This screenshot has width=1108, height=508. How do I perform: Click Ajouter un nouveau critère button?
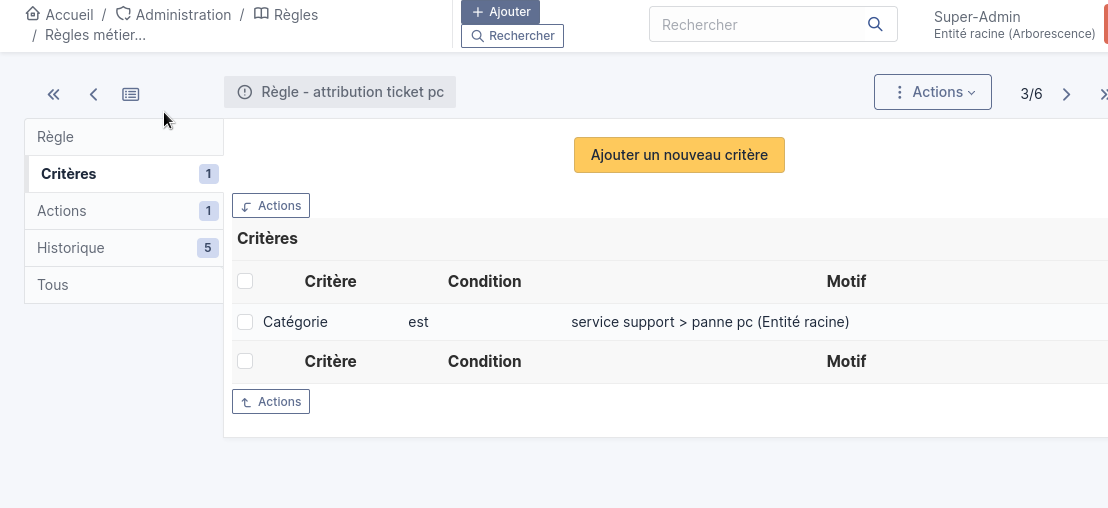(x=679, y=155)
